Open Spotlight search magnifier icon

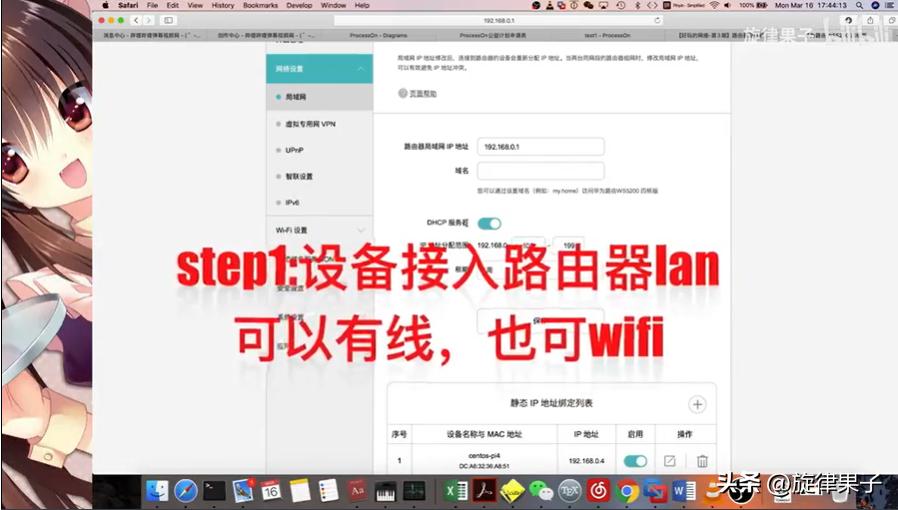click(860, 5)
